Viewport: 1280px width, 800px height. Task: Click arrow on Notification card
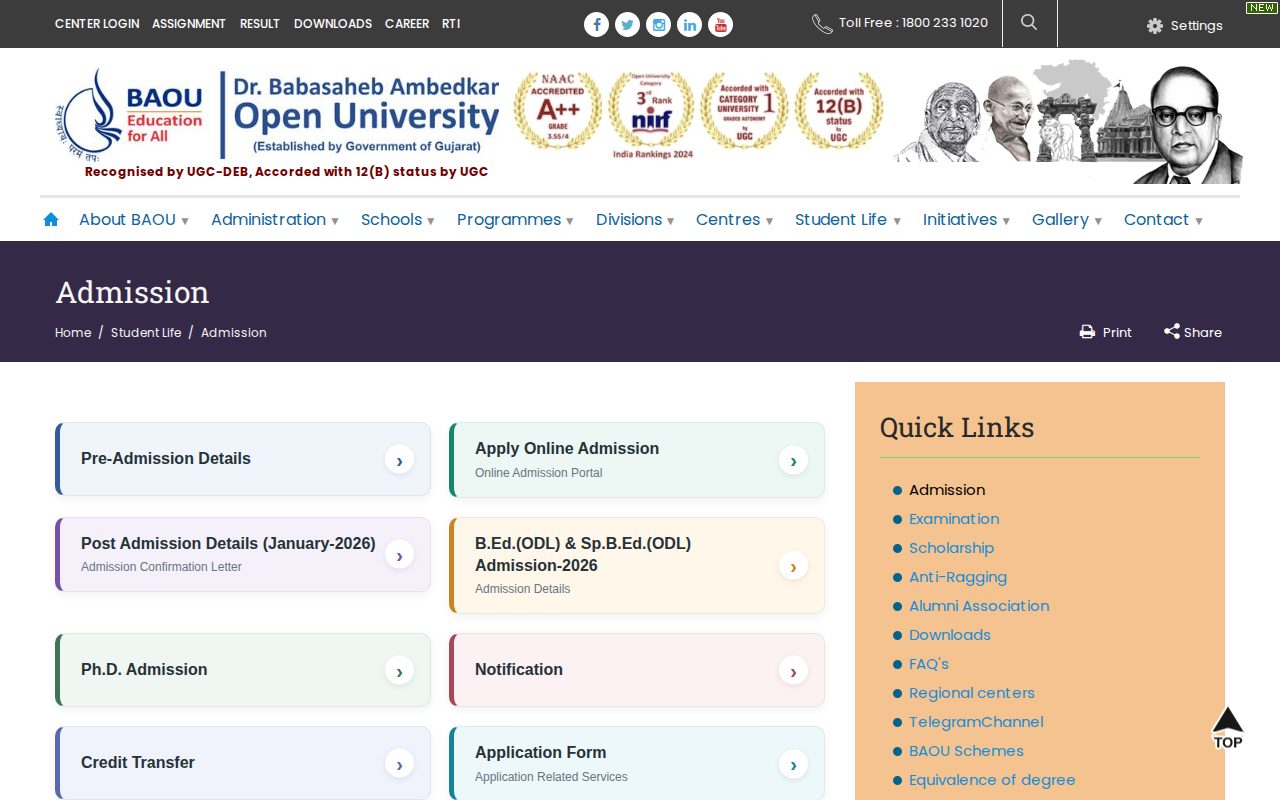[x=793, y=670]
